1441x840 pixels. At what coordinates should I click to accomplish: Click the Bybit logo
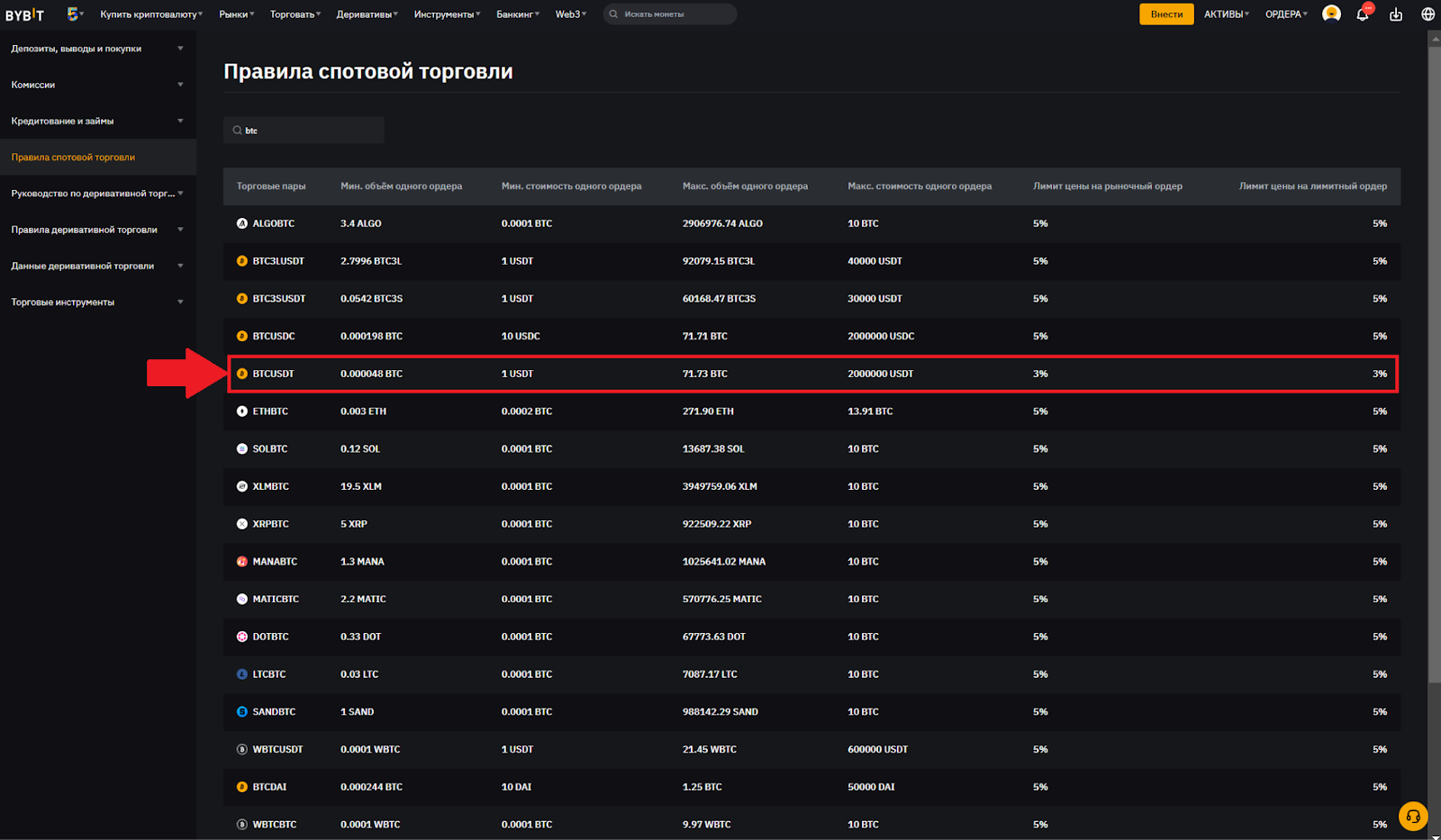click(24, 14)
